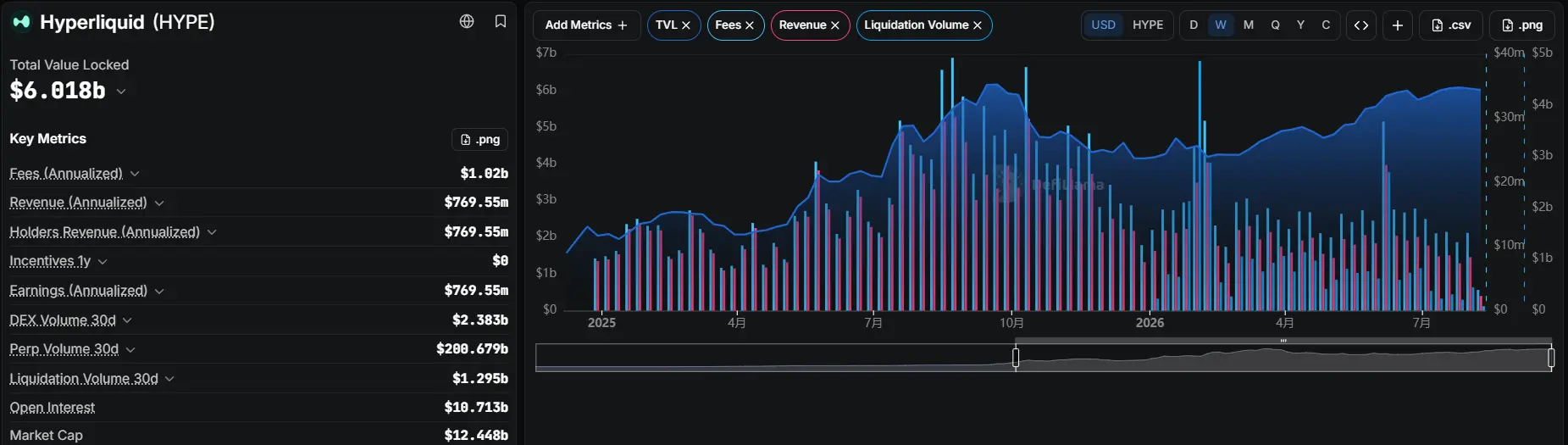Expand the Incentives 1y row

[x=103, y=262]
